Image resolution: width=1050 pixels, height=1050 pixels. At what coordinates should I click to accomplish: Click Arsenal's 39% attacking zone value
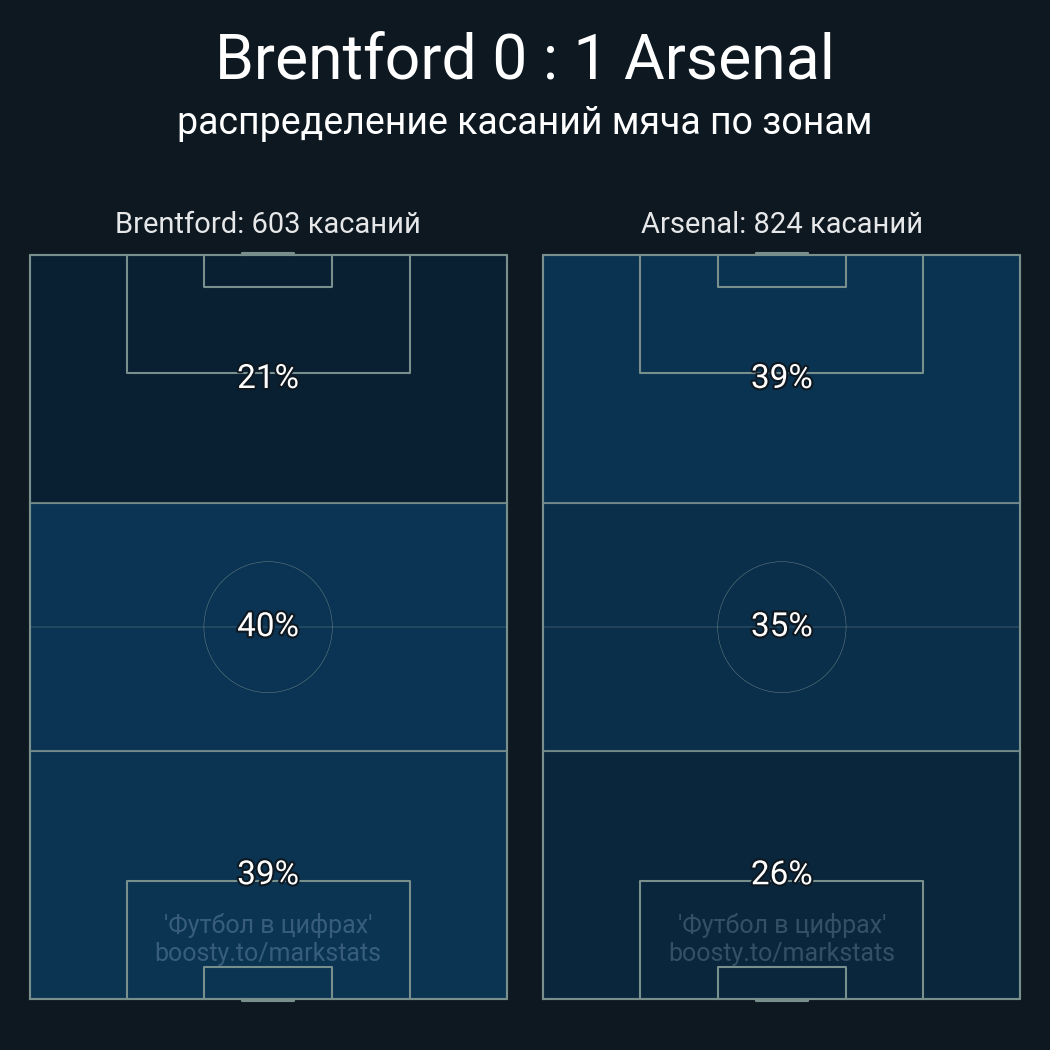pos(781,377)
